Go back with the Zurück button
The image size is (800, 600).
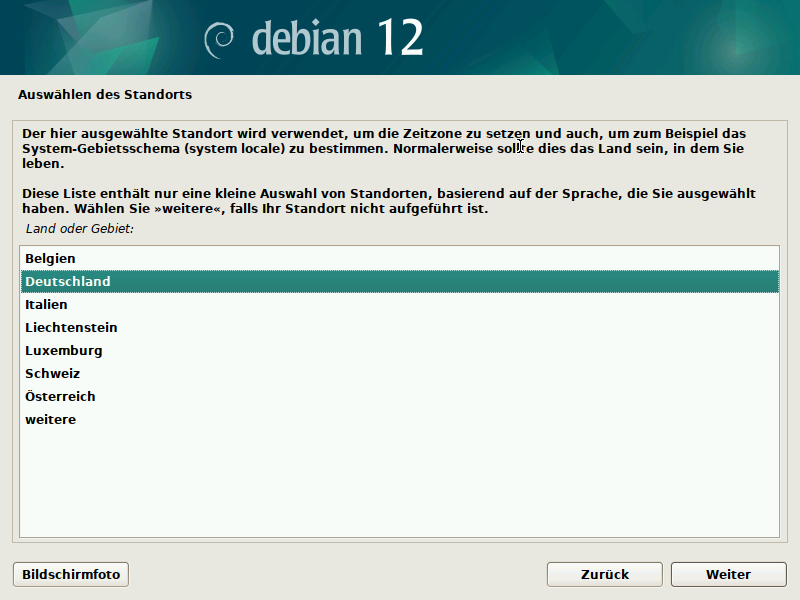pyautogui.click(x=604, y=575)
